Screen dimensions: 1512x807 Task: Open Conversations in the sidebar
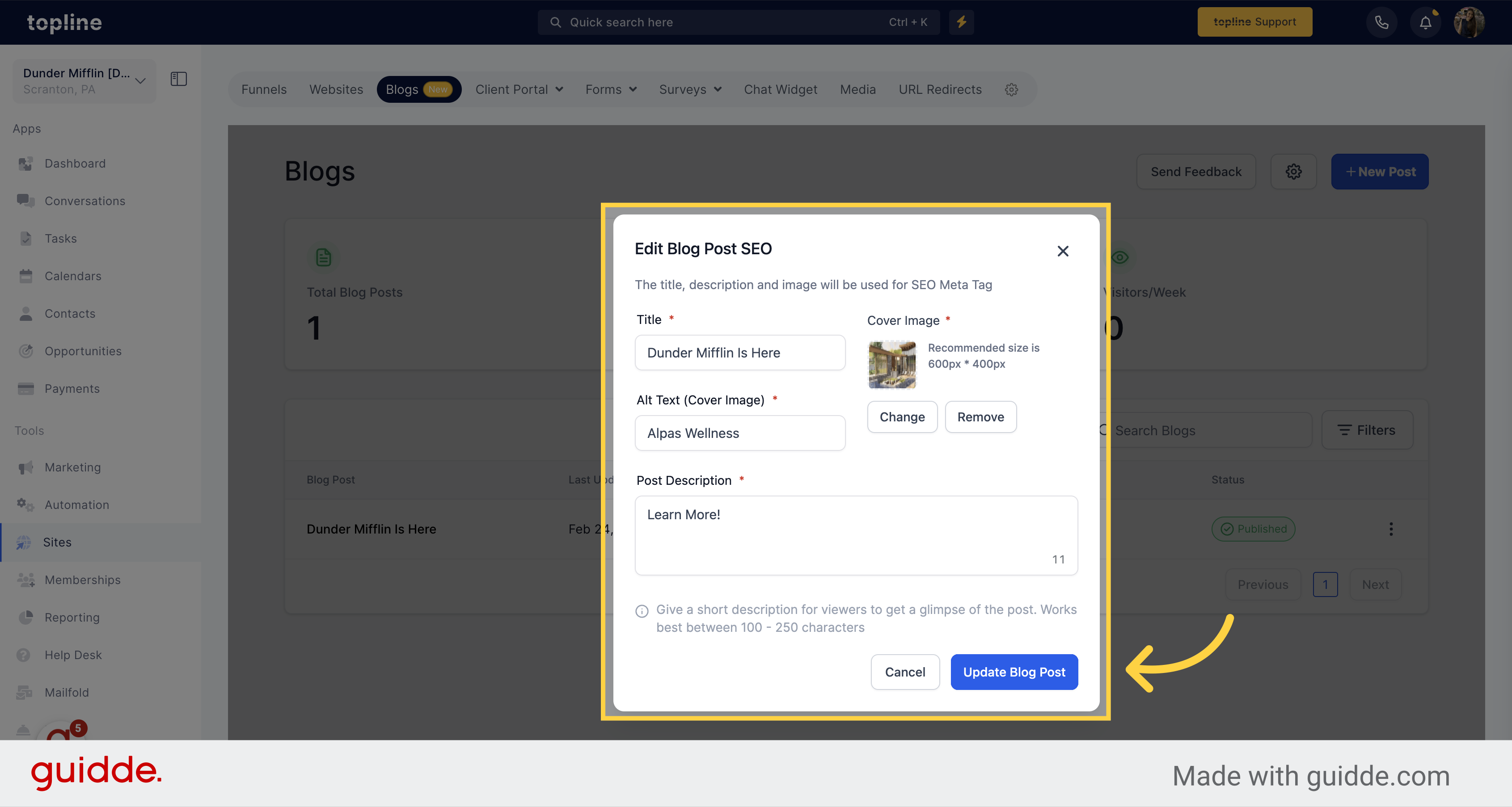[x=84, y=201]
